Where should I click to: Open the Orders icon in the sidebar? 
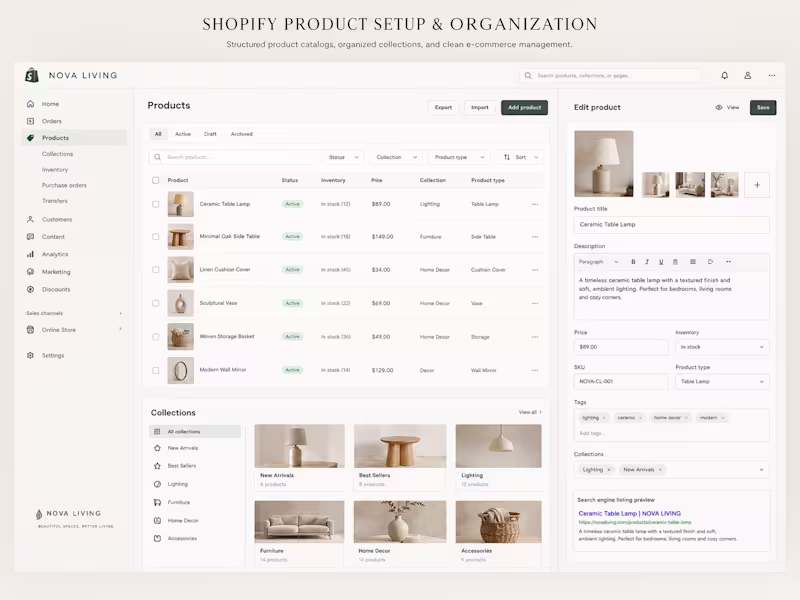[x=31, y=121]
